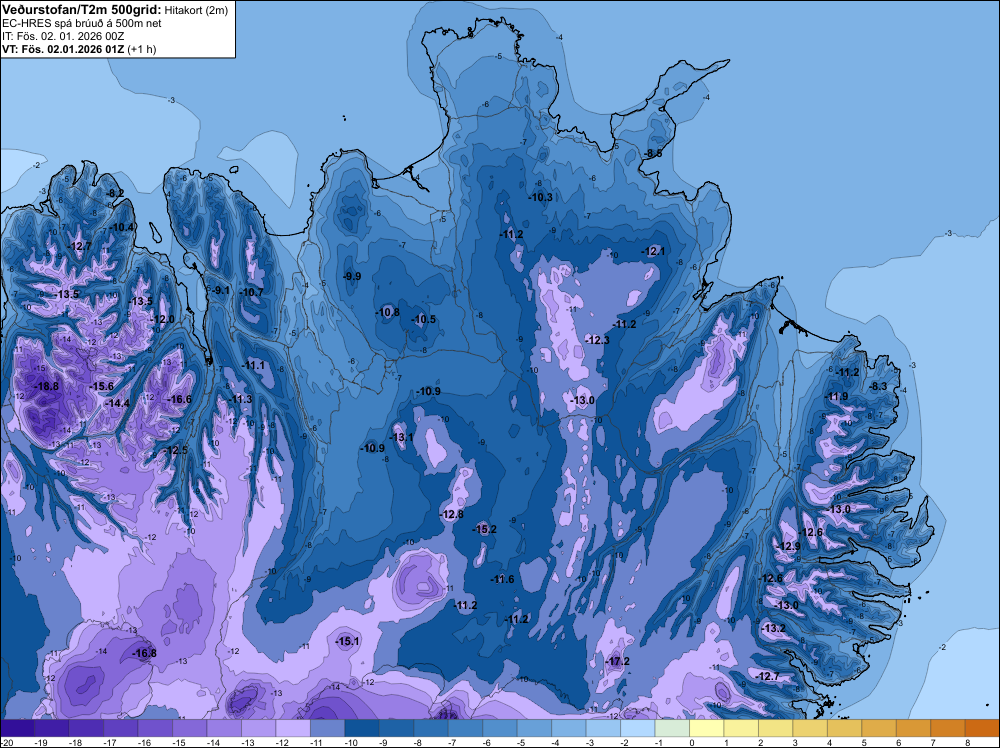Pick the legend swatch labeled 5
Viewport: 1000px width, 748px height.
point(878,728)
